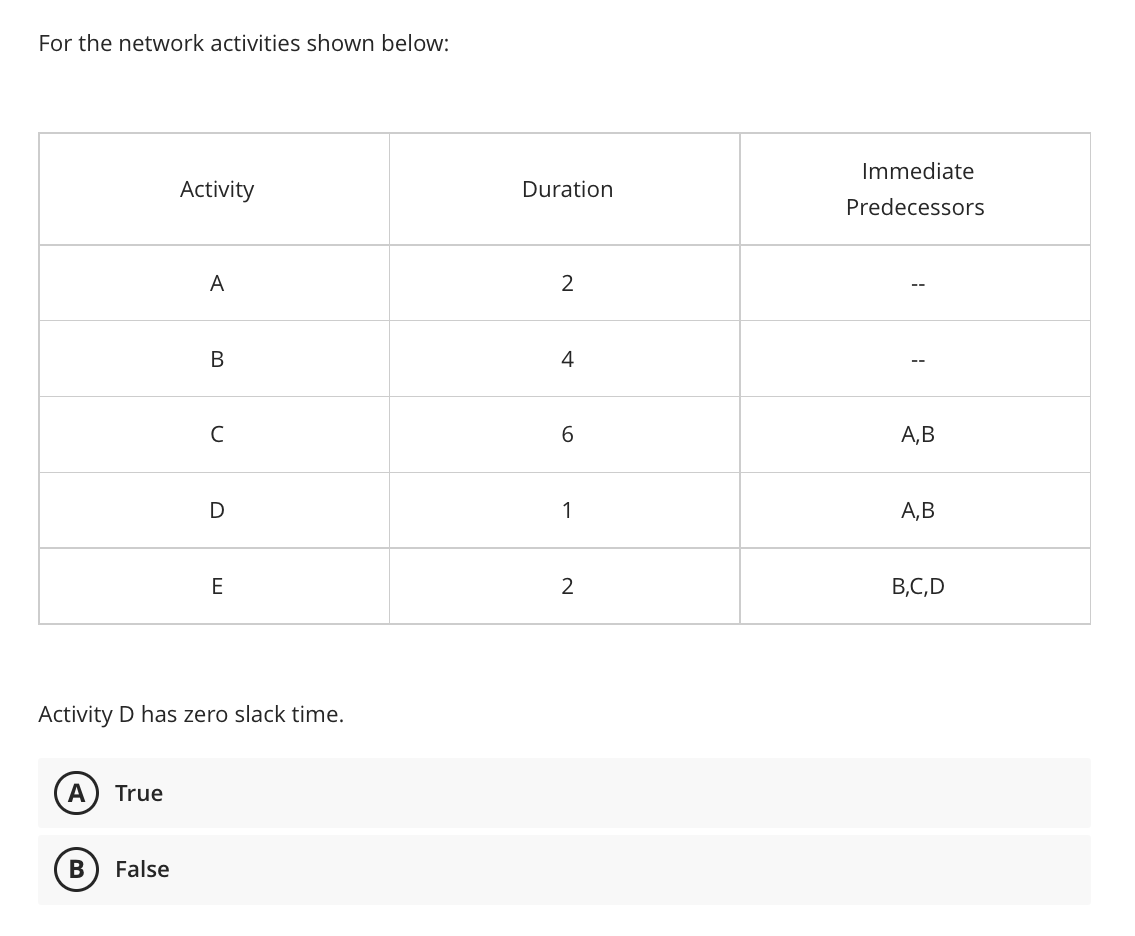Image resolution: width=1135 pixels, height=936 pixels.
Task: Click the Immediate Predecessors column header
Action: coord(915,189)
